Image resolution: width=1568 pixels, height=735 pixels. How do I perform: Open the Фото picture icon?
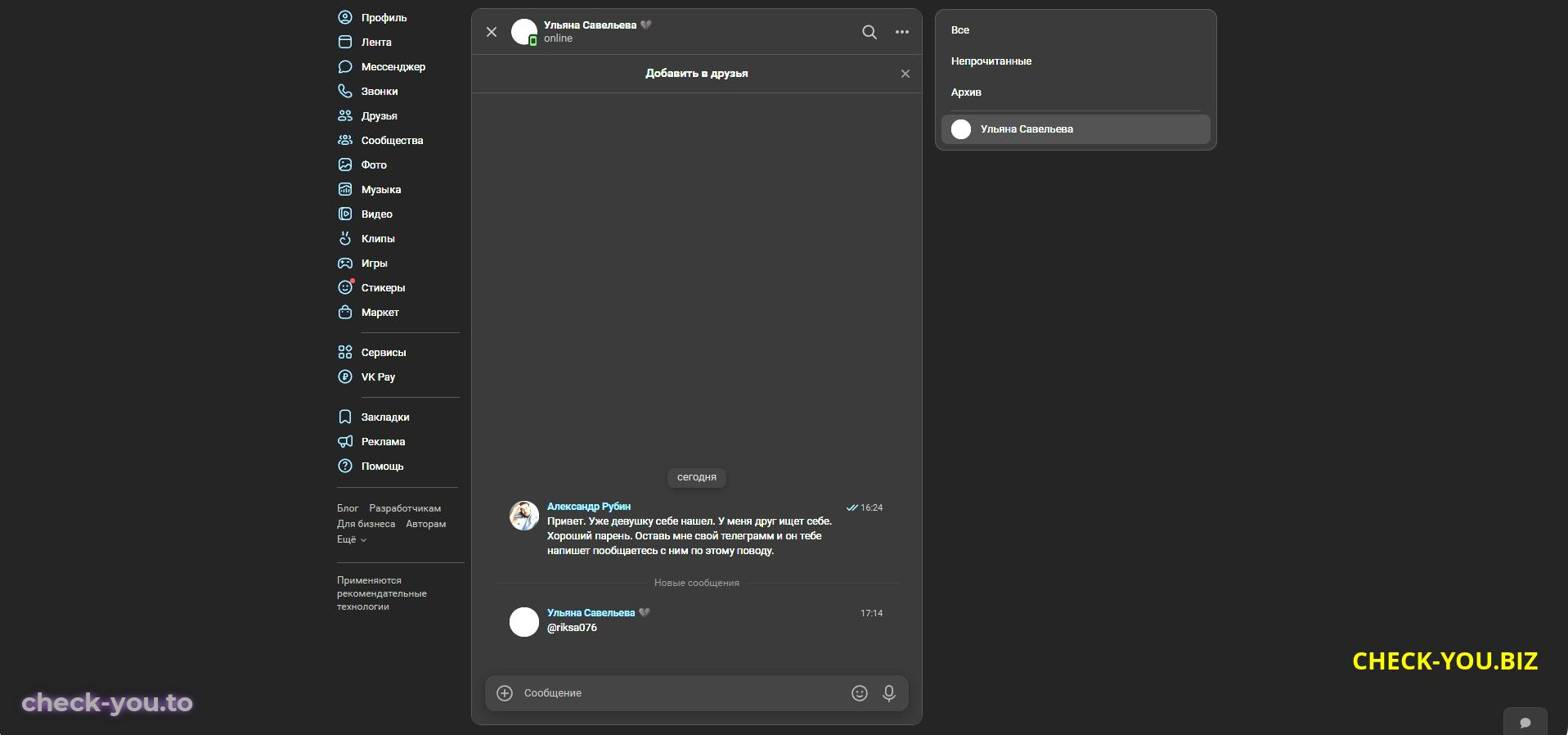(345, 165)
